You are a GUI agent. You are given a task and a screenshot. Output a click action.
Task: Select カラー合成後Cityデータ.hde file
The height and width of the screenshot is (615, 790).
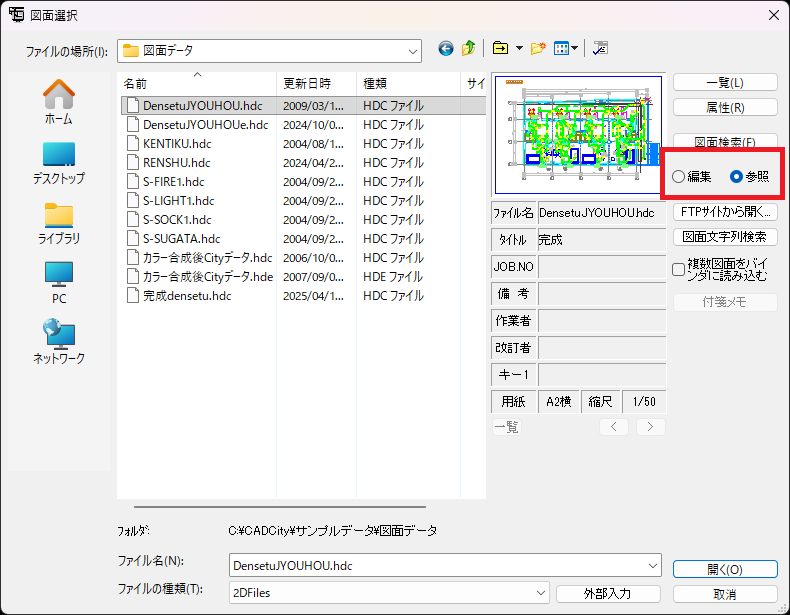pyautogui.click(x=208, y=277)
